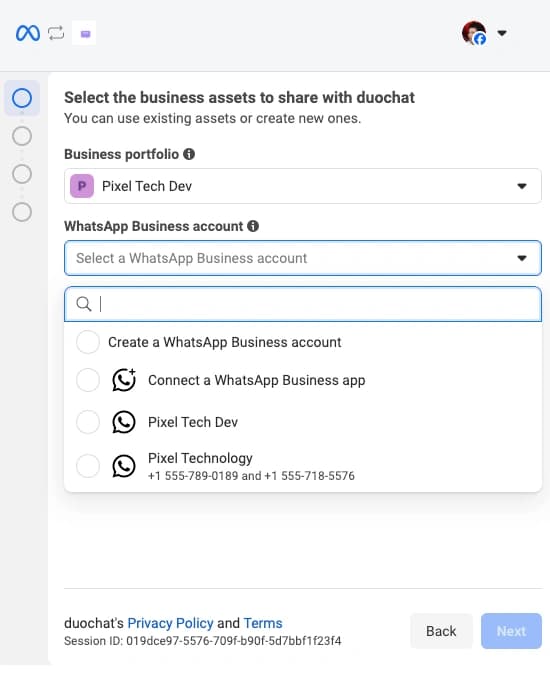Open duochat's Privacy Policy link
This screenshot has height=685, width=550.
[170, 623]
